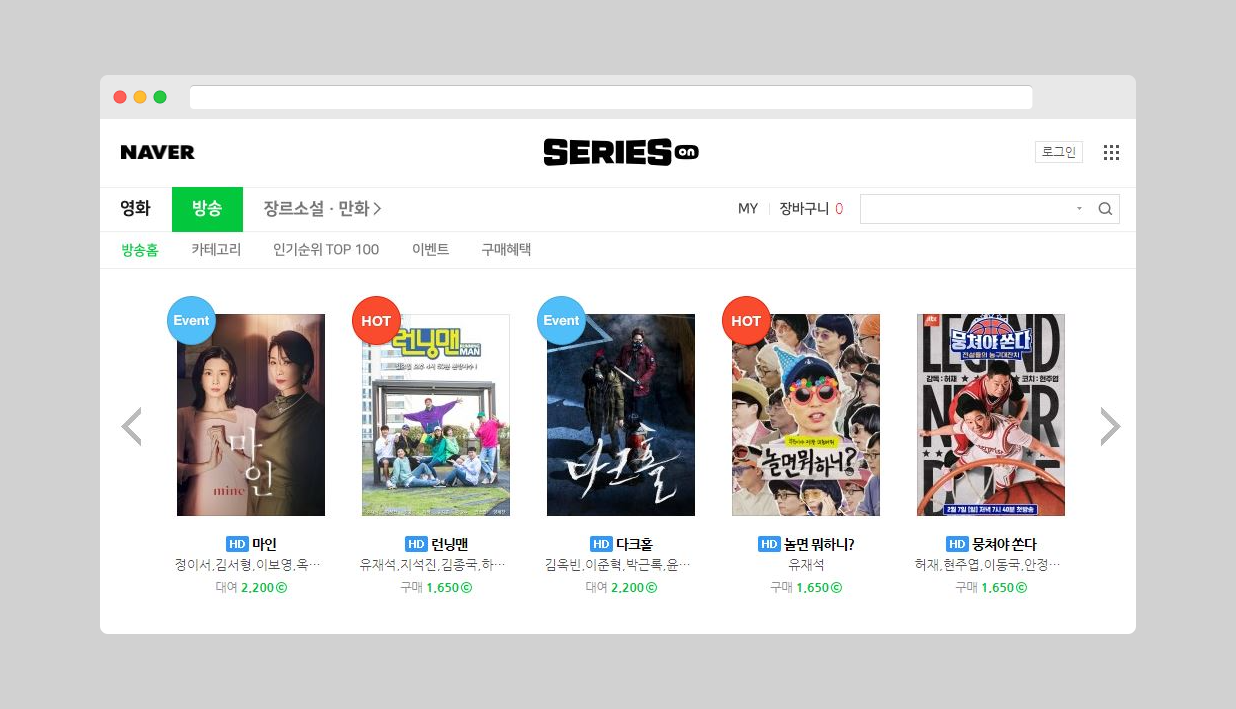Screen dimensions: 1236x709
Task: Open the apps grid icon
Action: click(1111, 152)
